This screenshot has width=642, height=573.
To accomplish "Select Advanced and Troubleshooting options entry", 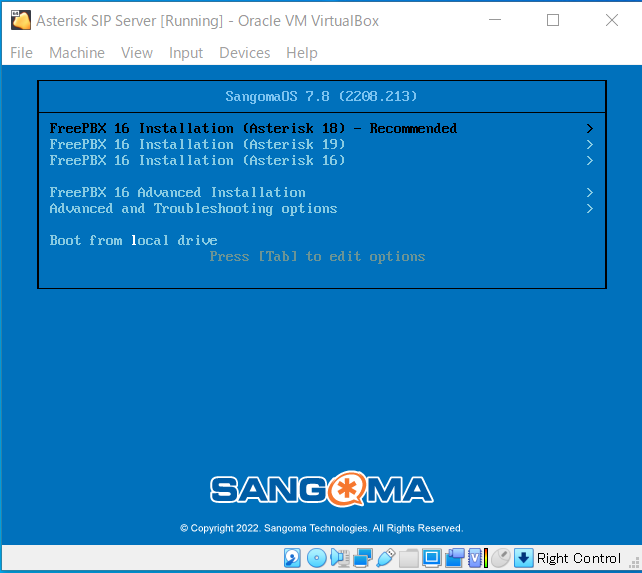I will tap(321, 208).
